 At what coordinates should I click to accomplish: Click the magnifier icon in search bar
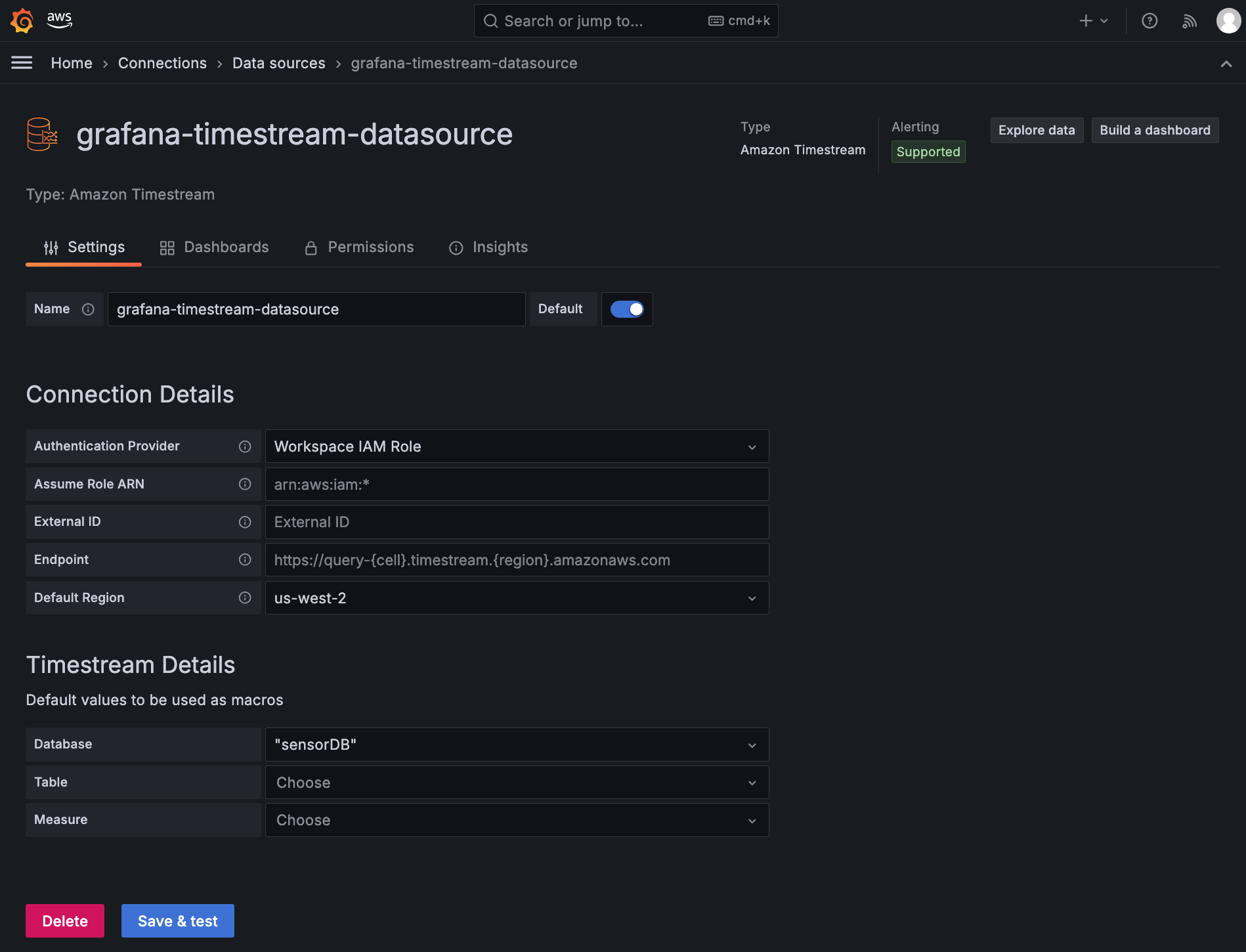tap(490, 21)
